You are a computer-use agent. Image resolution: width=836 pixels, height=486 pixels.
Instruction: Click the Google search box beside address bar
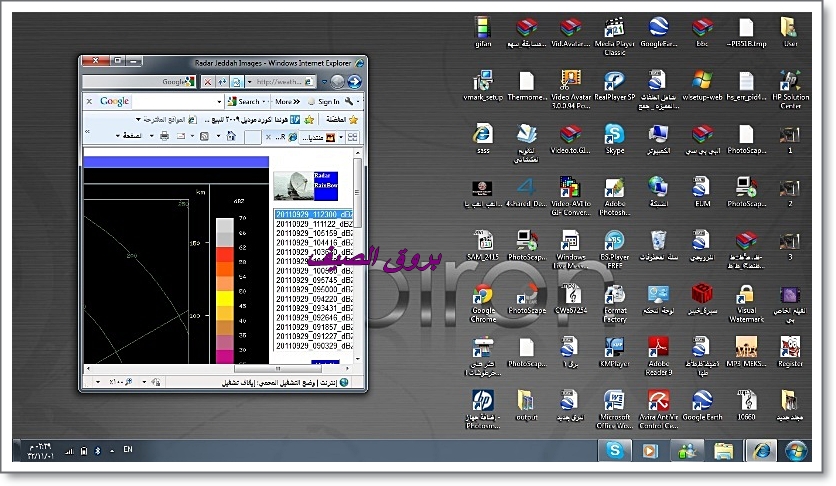[x=138, y=82]
